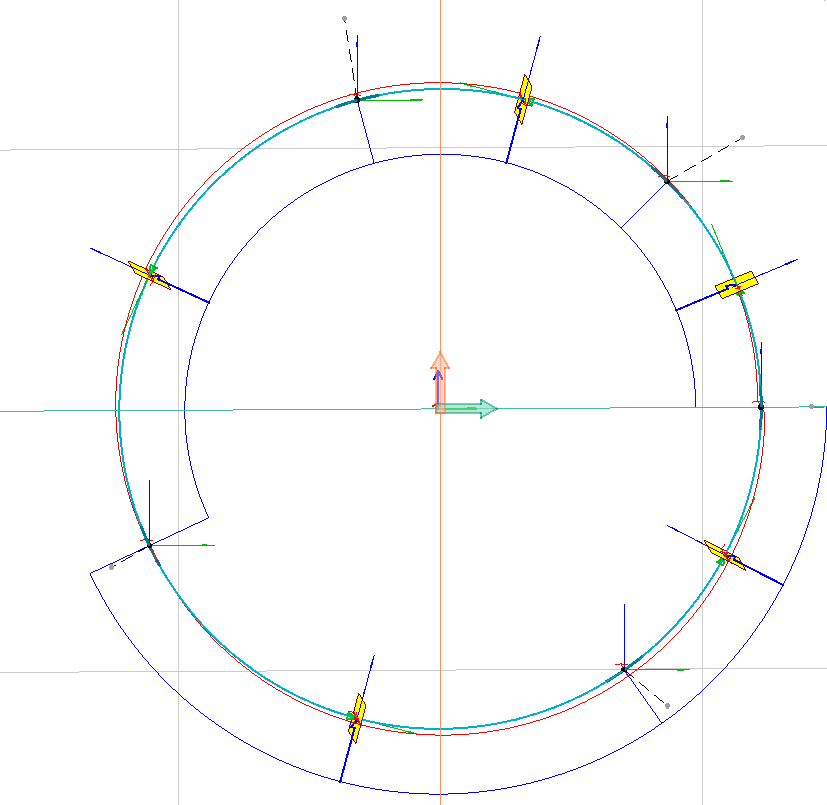This screenshot has height=805, width=827.
Task: Select black point on circle at lower left
Action: pyautogui.click(x=149, y=545)
